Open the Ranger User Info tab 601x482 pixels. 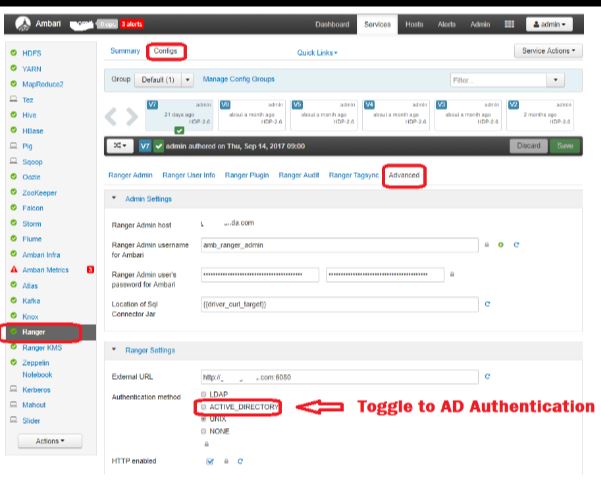tap(189, 175)
